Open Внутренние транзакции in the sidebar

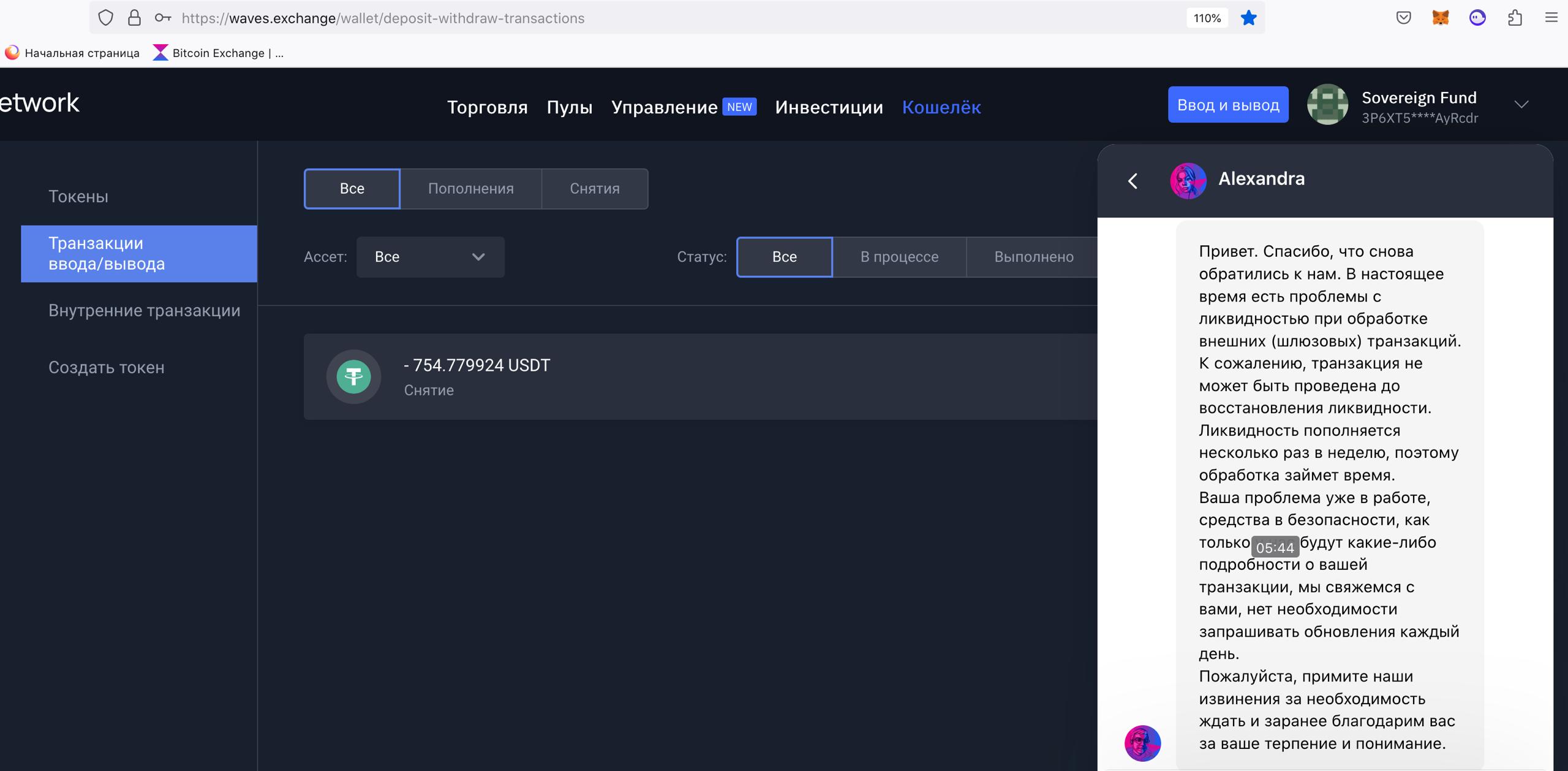[x=144, y=311]
